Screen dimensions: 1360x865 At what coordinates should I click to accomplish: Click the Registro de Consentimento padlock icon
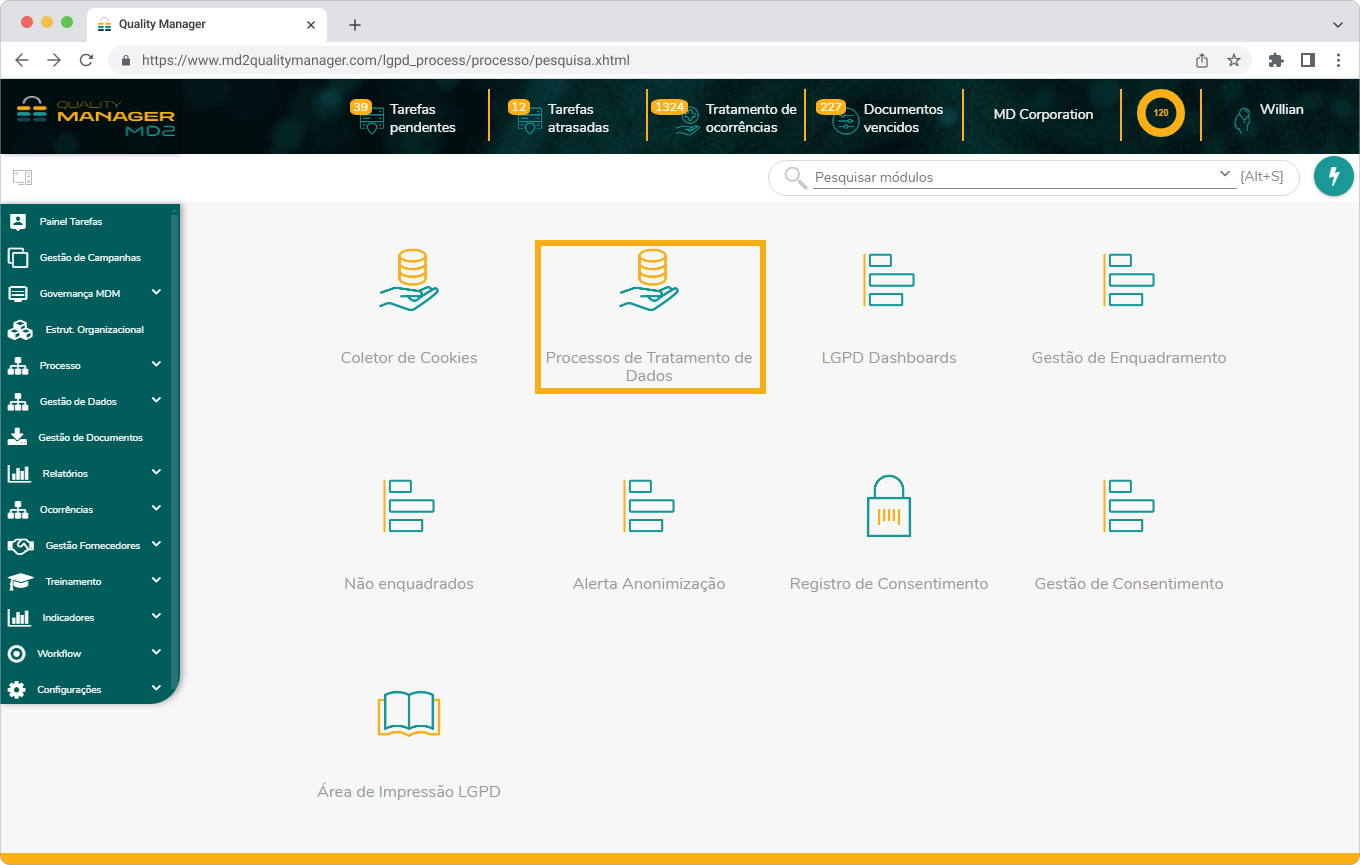pyautogui.click(x=888, y=506)
